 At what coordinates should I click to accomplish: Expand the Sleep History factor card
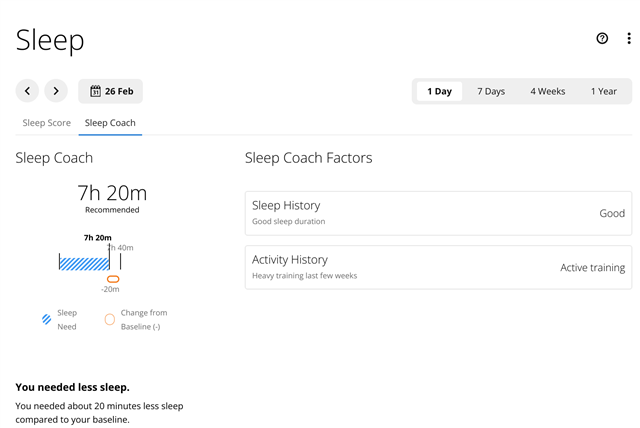pos(438,213)
